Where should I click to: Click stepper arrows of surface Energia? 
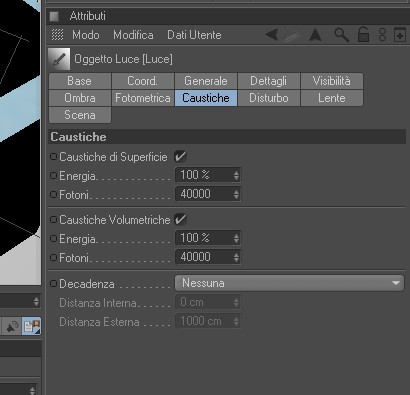point(236,175)
